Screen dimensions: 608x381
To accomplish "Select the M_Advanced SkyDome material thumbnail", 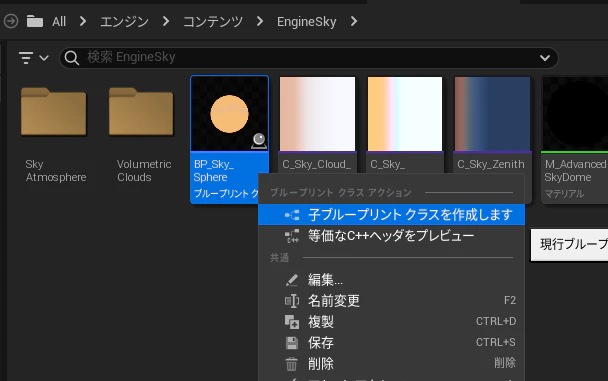I will tap(575, 114).
